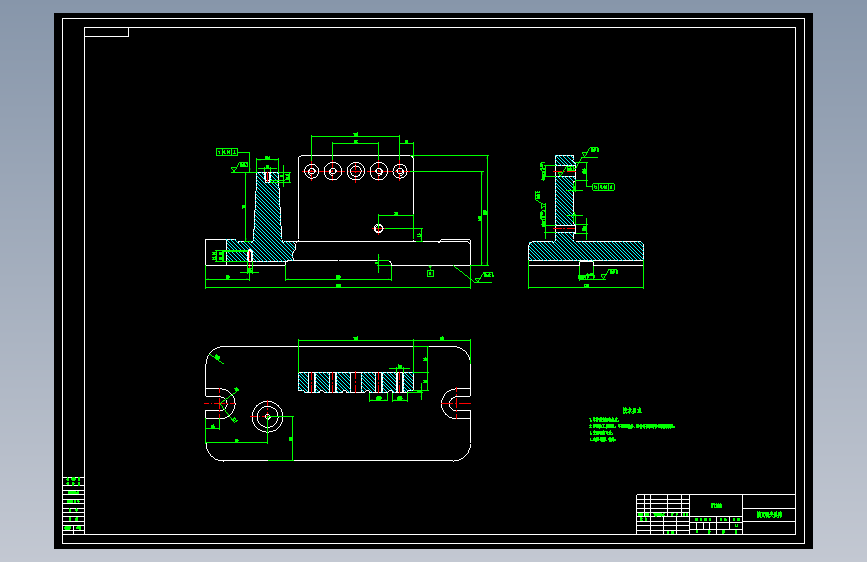This screenshot has height=562, width=867.
Task: Select the revision table on the left border
Action: pos(74,504)
